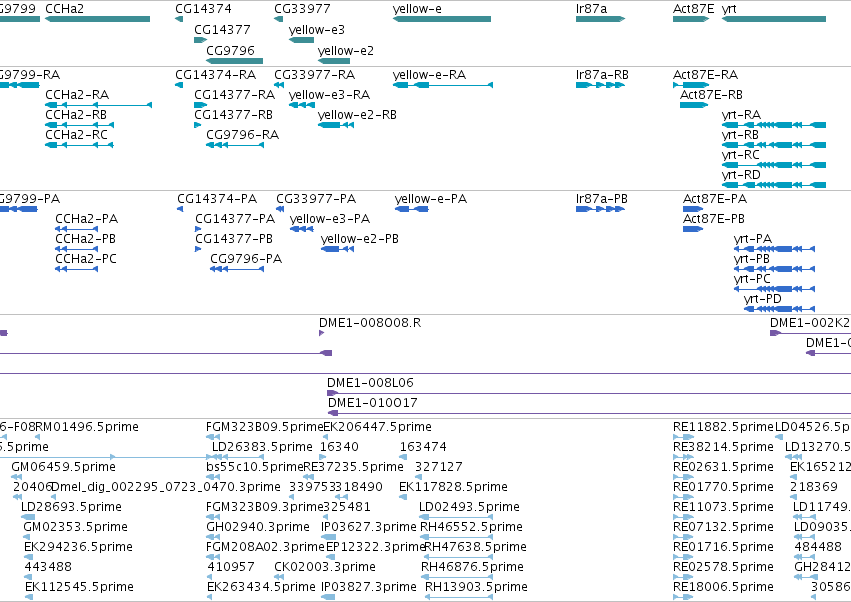851x602 pixels.
Task: Select the CG14377 gene label
Action: pos(222,29)
